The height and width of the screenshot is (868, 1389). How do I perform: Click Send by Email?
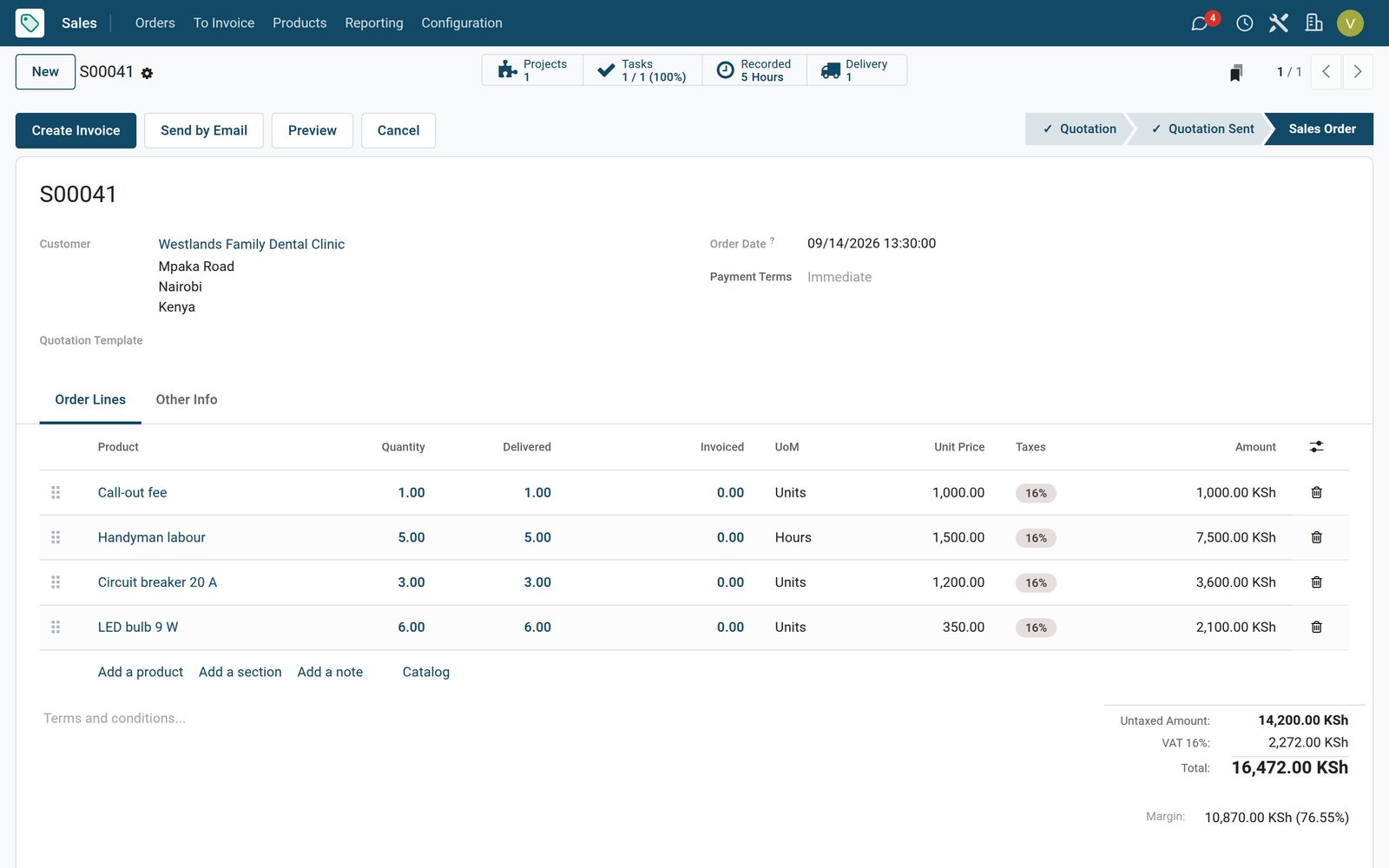pyautogui.click(x=204, y=130)
